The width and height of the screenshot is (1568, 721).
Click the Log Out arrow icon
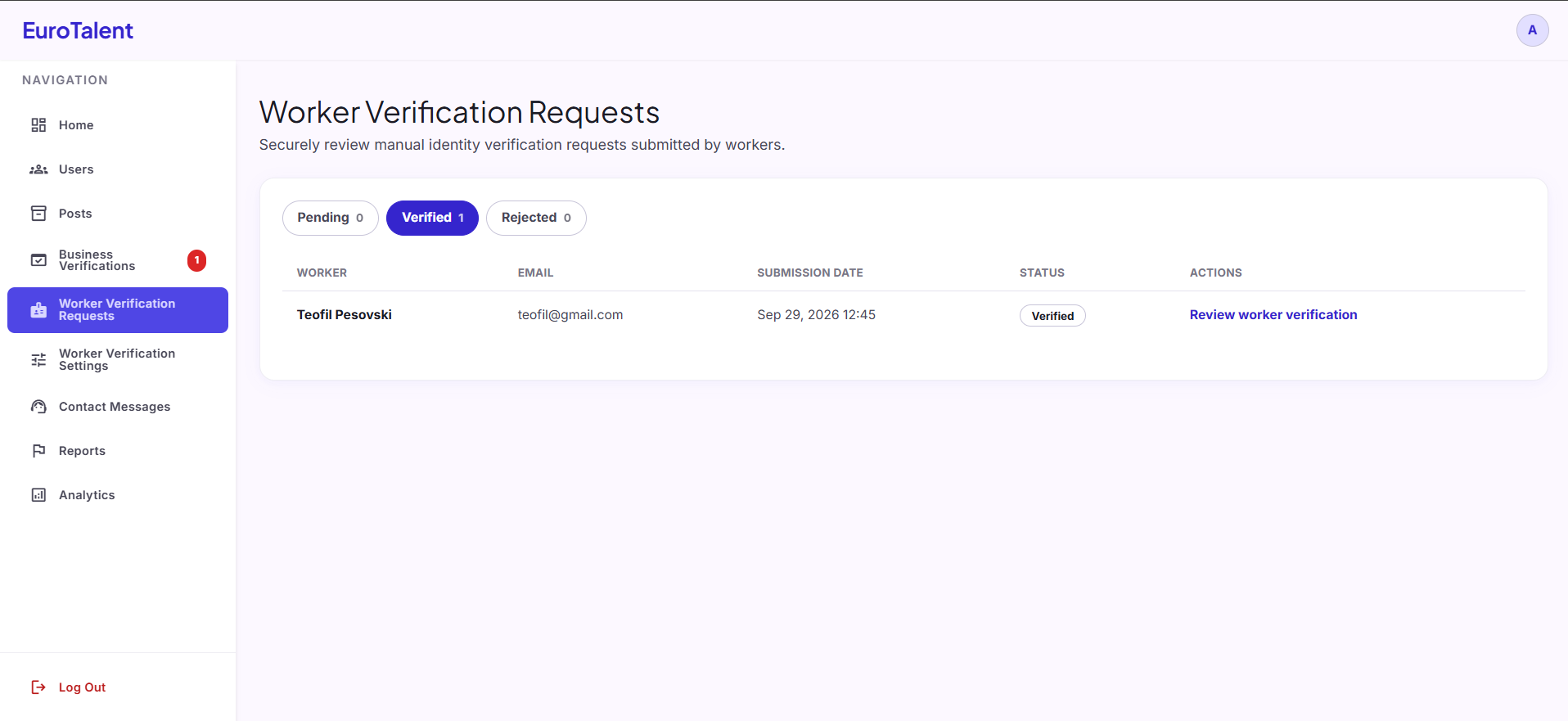pos(38,687)
